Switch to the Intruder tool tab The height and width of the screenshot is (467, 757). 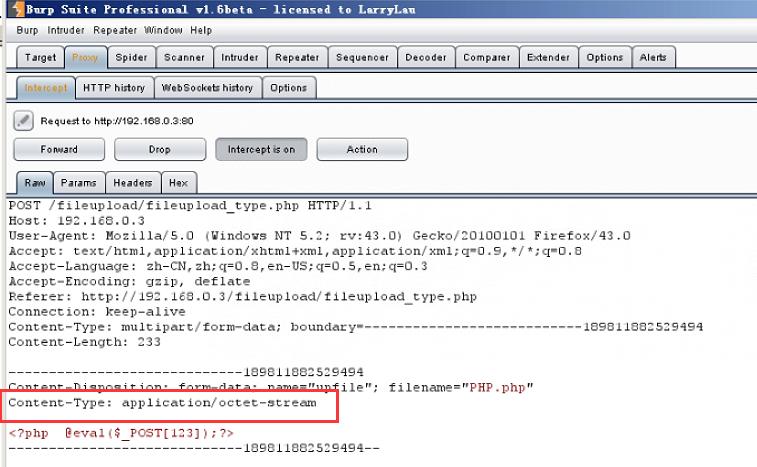[x=240, y=57]
